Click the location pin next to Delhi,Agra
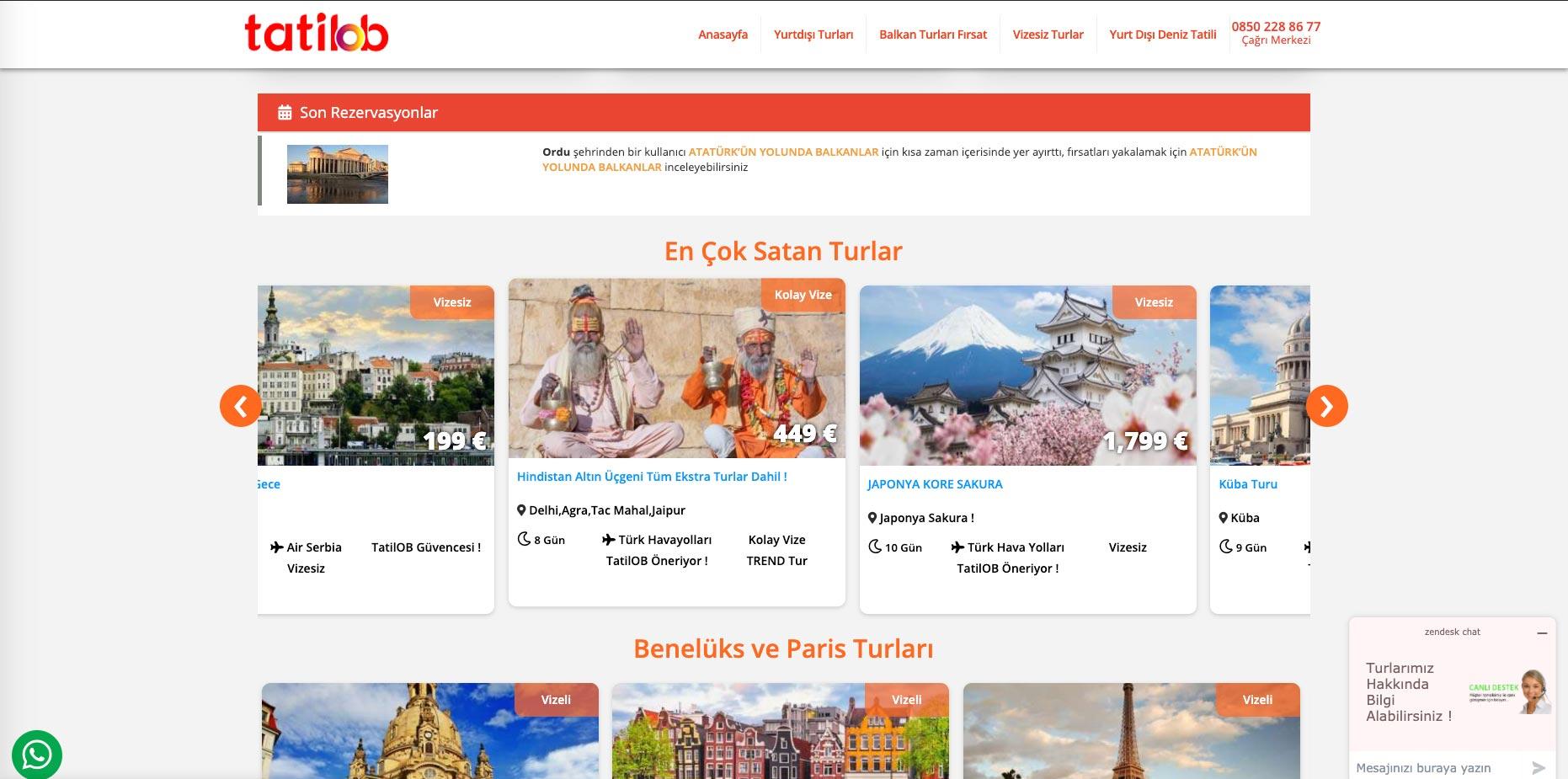This screenshot has width=1568, height=779. tap(521, 510)
